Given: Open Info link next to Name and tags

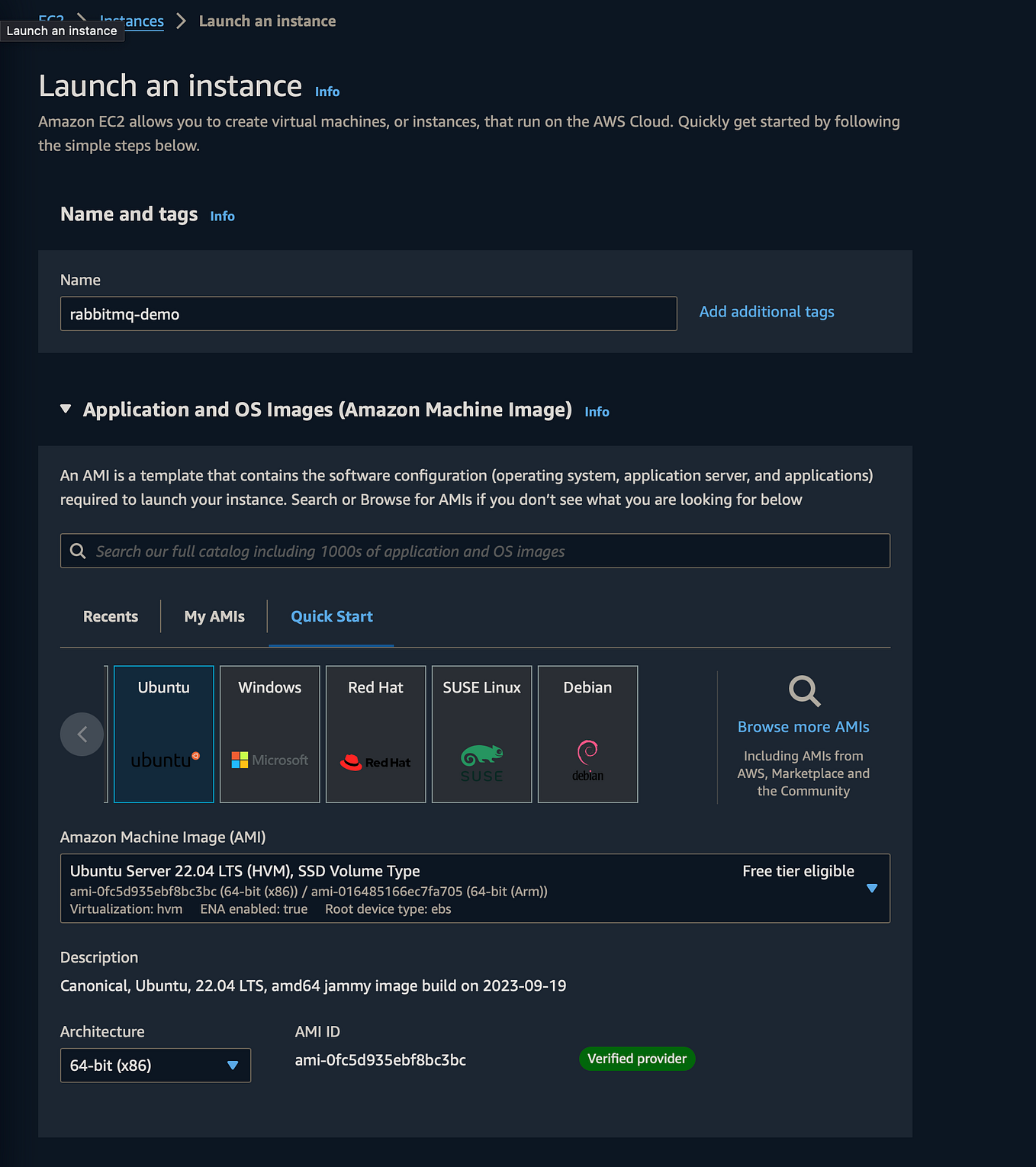Looking at the screenshot, I should click(223, 217).
